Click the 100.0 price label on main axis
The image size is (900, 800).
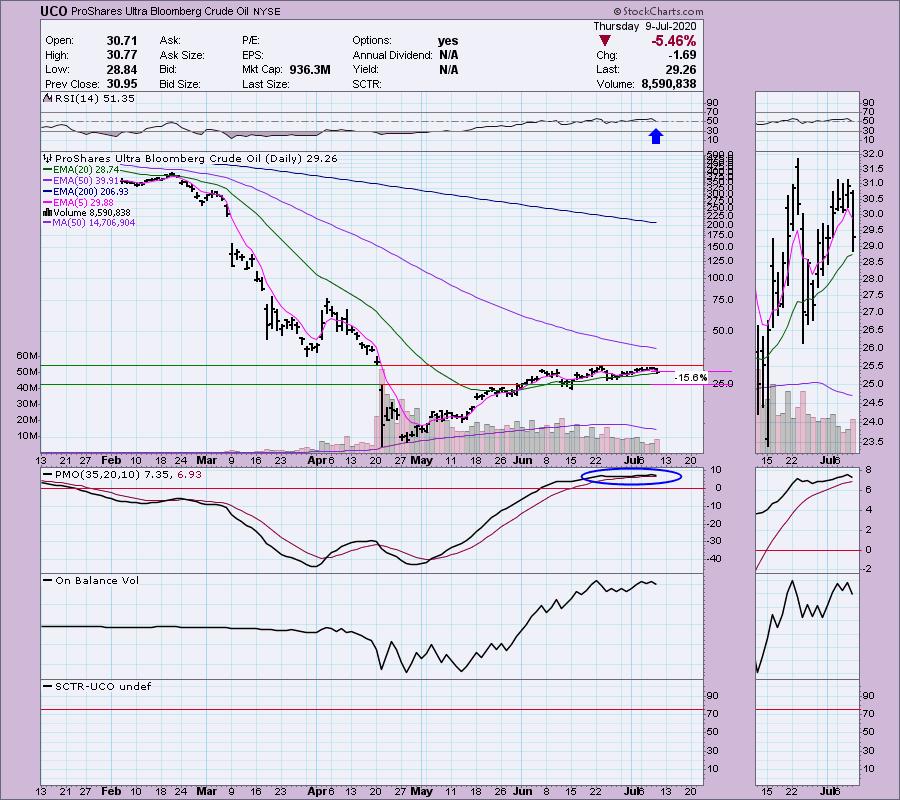[x=720, y=278]
